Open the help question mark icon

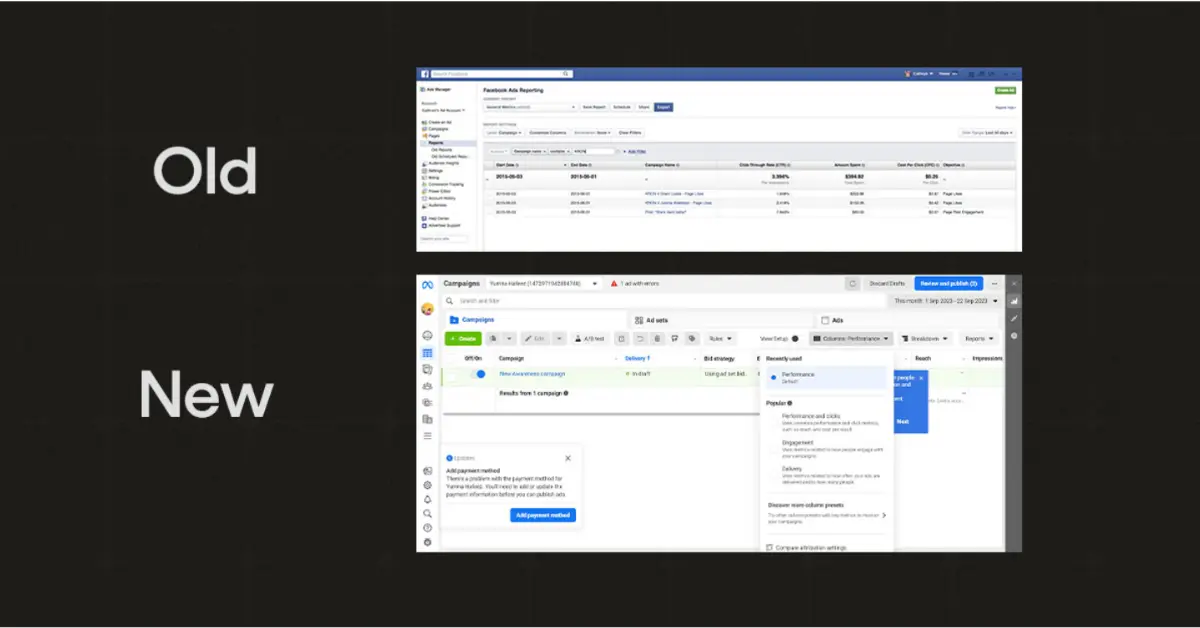pos(427,527)
